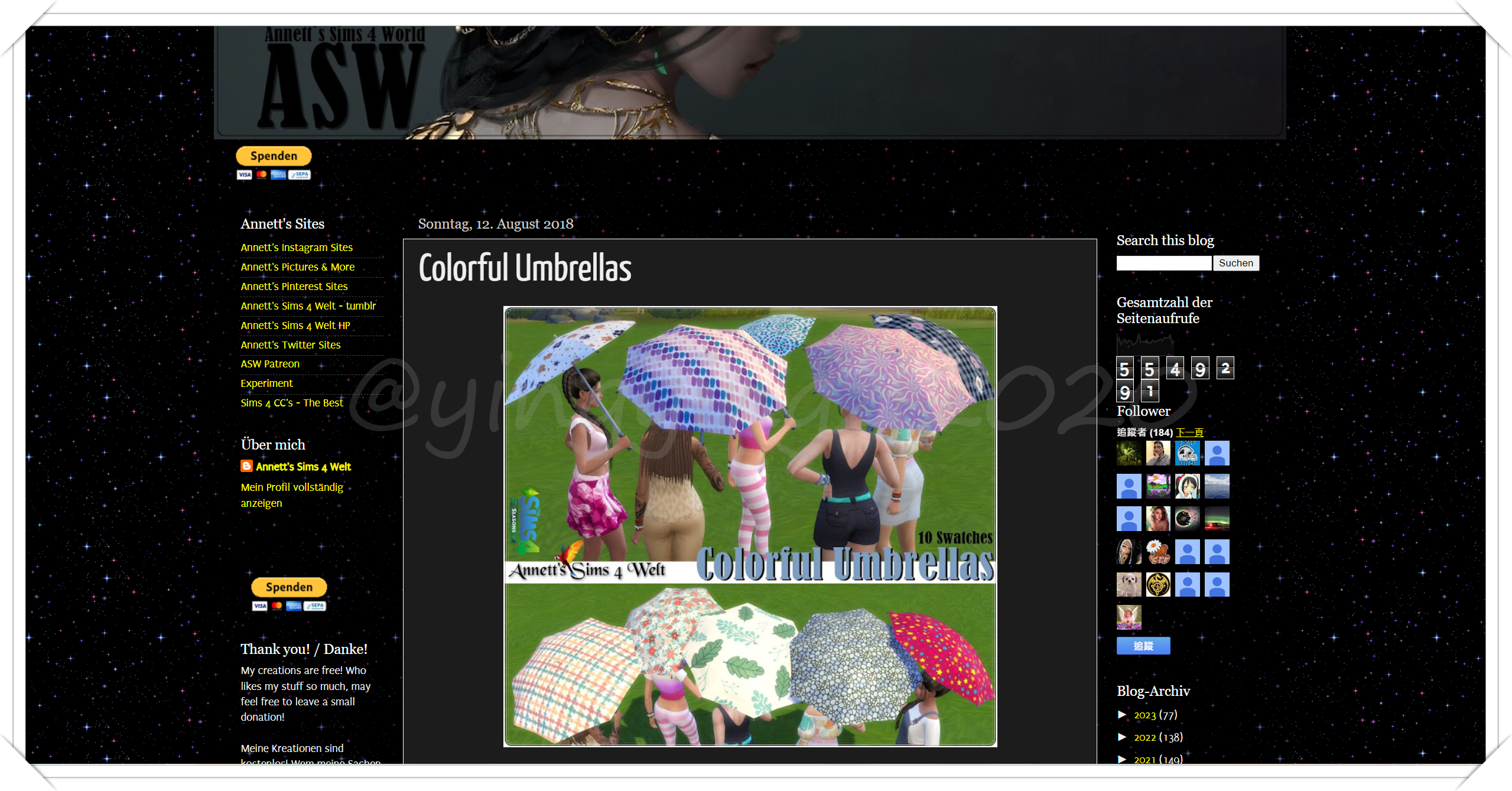
Task: Open the purple landscape sunset follower avatar
Action: [x=1158, y=486]
